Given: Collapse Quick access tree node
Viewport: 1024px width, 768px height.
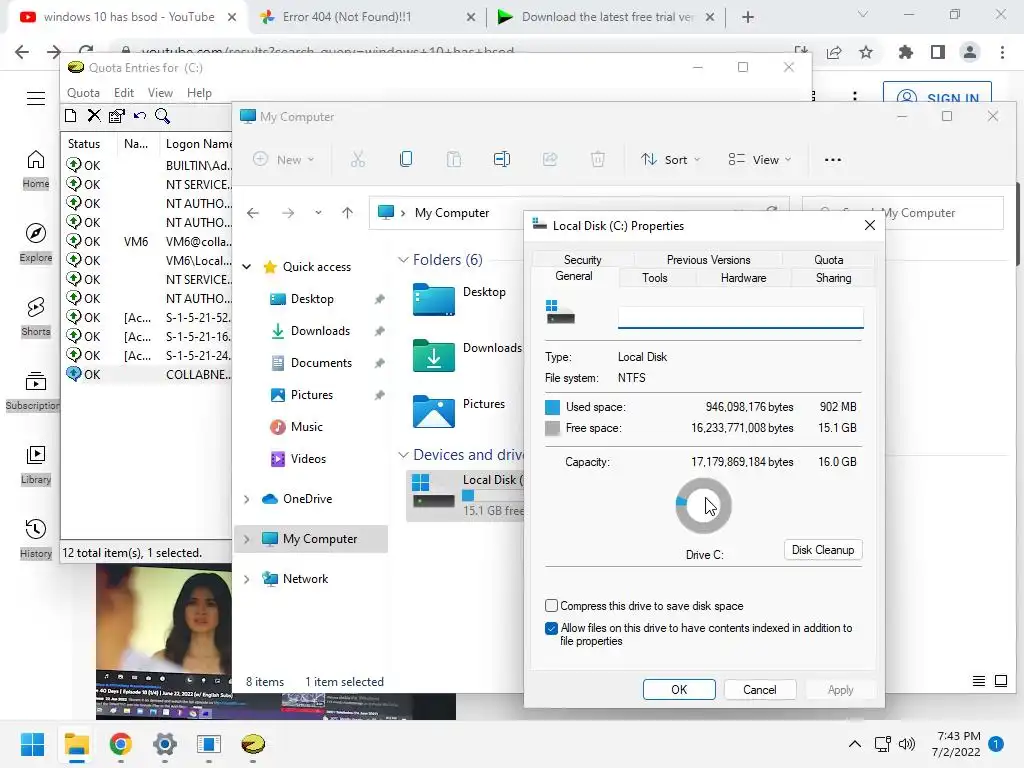Looking at the screenshot, I should (x=247, y=266).
